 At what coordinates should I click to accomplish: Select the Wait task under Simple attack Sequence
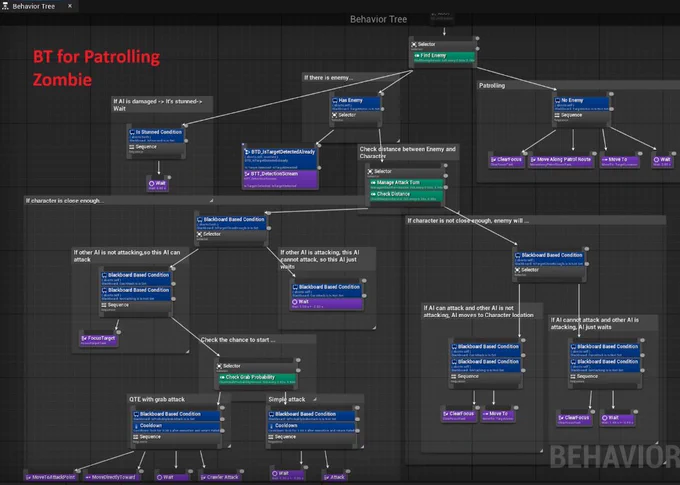point(288,475)
